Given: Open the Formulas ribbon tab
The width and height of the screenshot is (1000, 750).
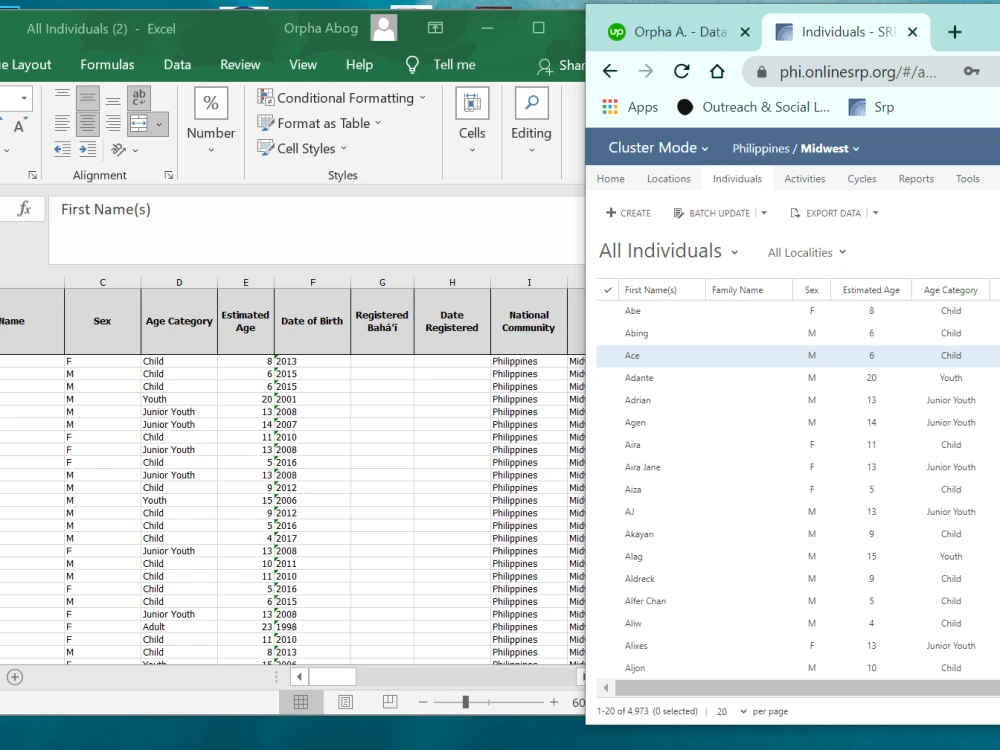Looking at the screenshot, I should pos(107,64).
